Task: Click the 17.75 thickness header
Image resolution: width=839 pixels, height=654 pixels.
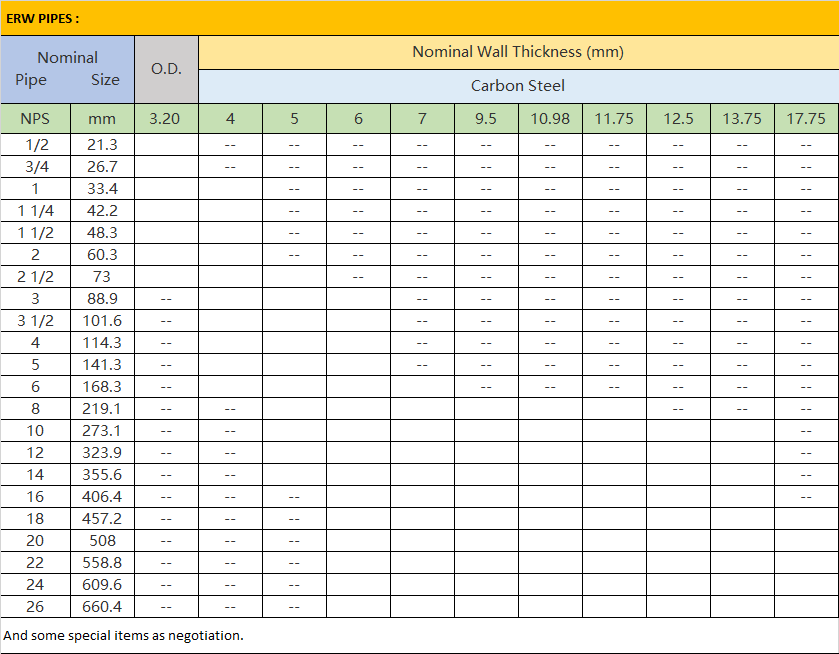Action: [806, 118]
